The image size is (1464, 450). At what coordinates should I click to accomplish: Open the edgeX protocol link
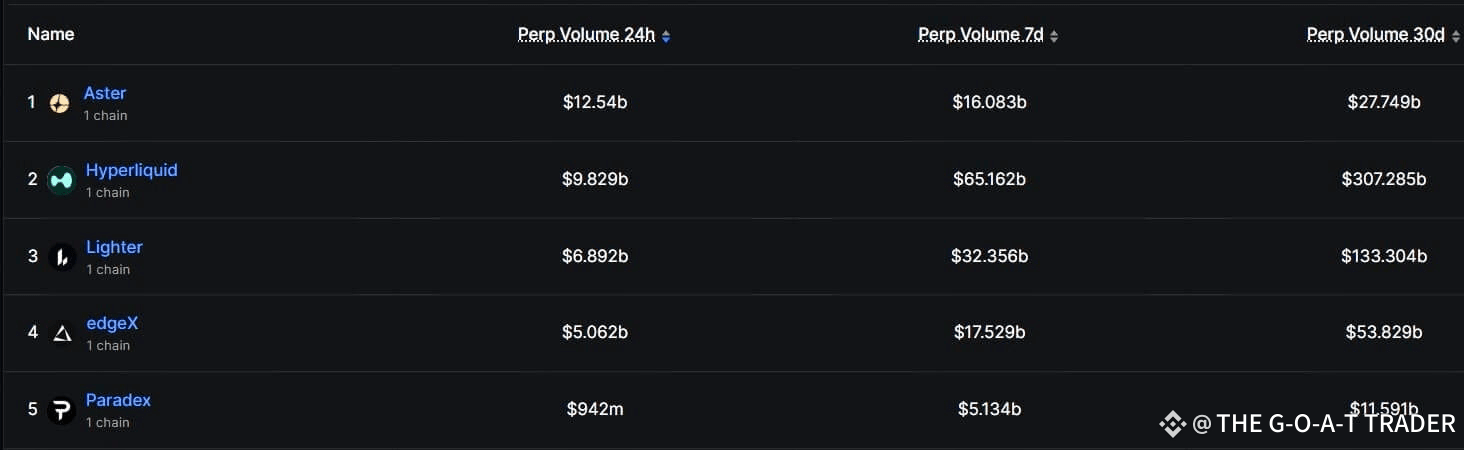point(112,323)
